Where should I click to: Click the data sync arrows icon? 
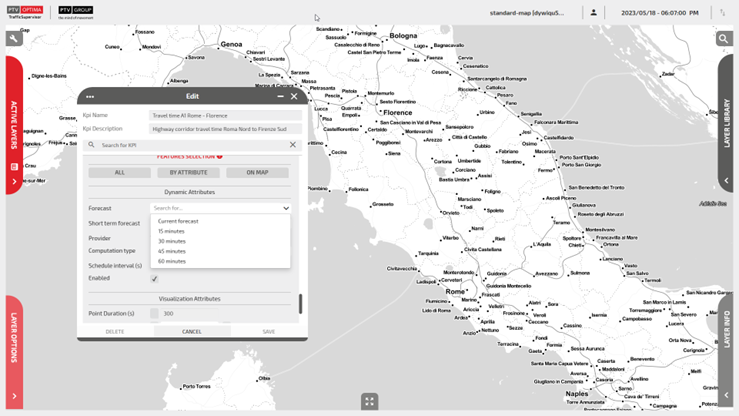click(x=722, y=13)
